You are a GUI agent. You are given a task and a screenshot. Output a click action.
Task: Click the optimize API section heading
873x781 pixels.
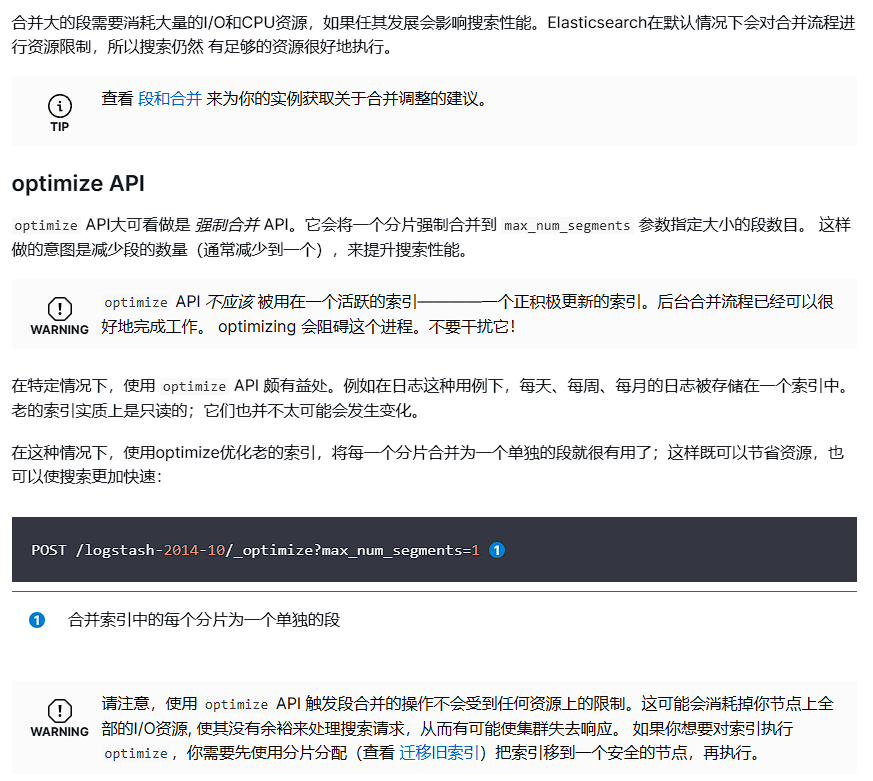[x=78, y=184]
